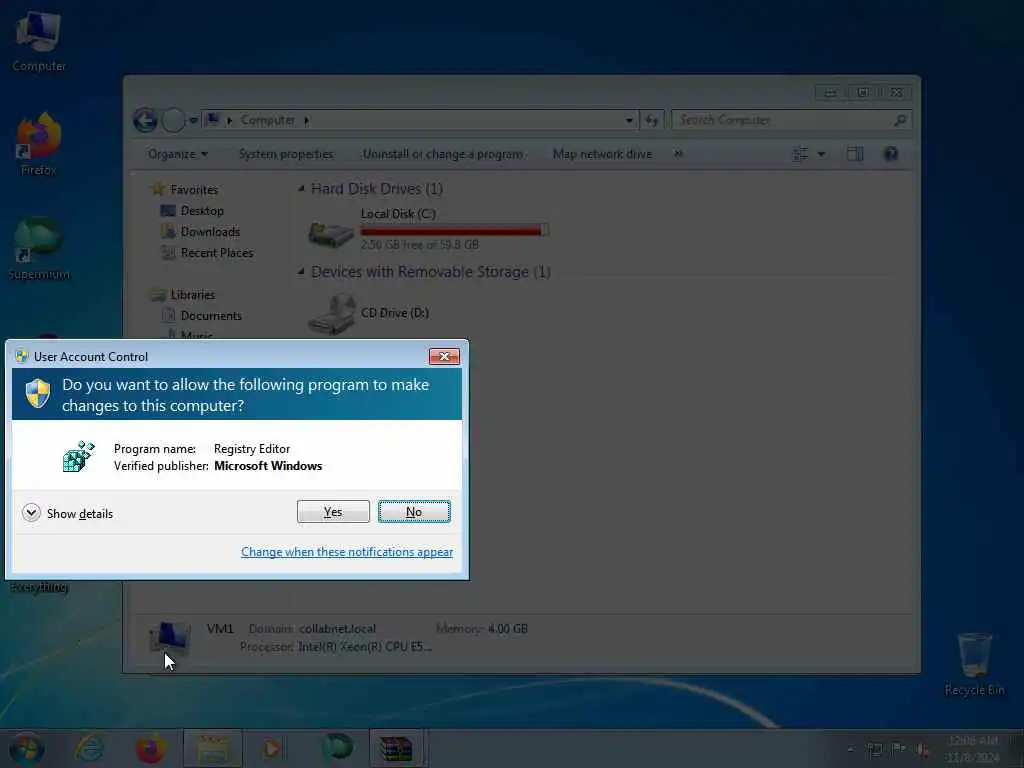Click the Change your view icon
This screenshot has width=1024, height=768.
tap(800, 154)
